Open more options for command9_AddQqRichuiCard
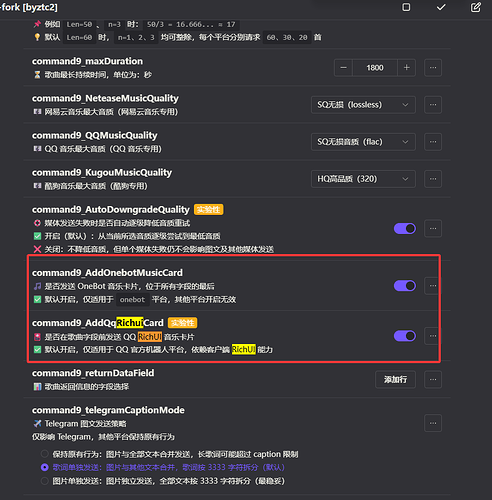 click(x=433, y=336)
